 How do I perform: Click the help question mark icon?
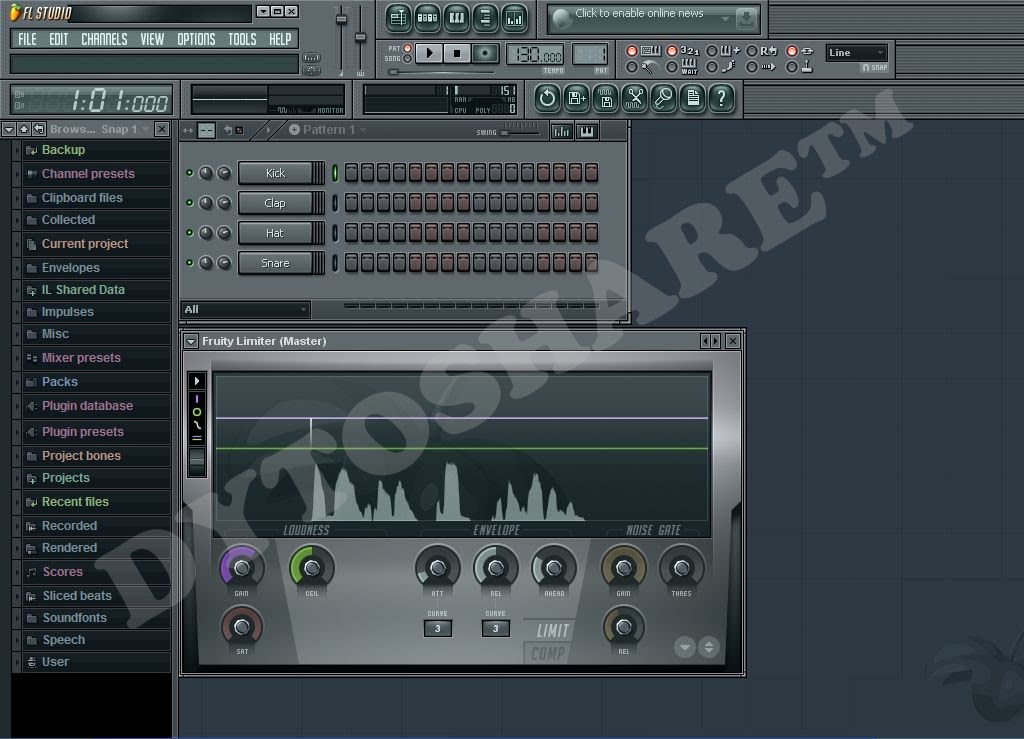[722, 99]
